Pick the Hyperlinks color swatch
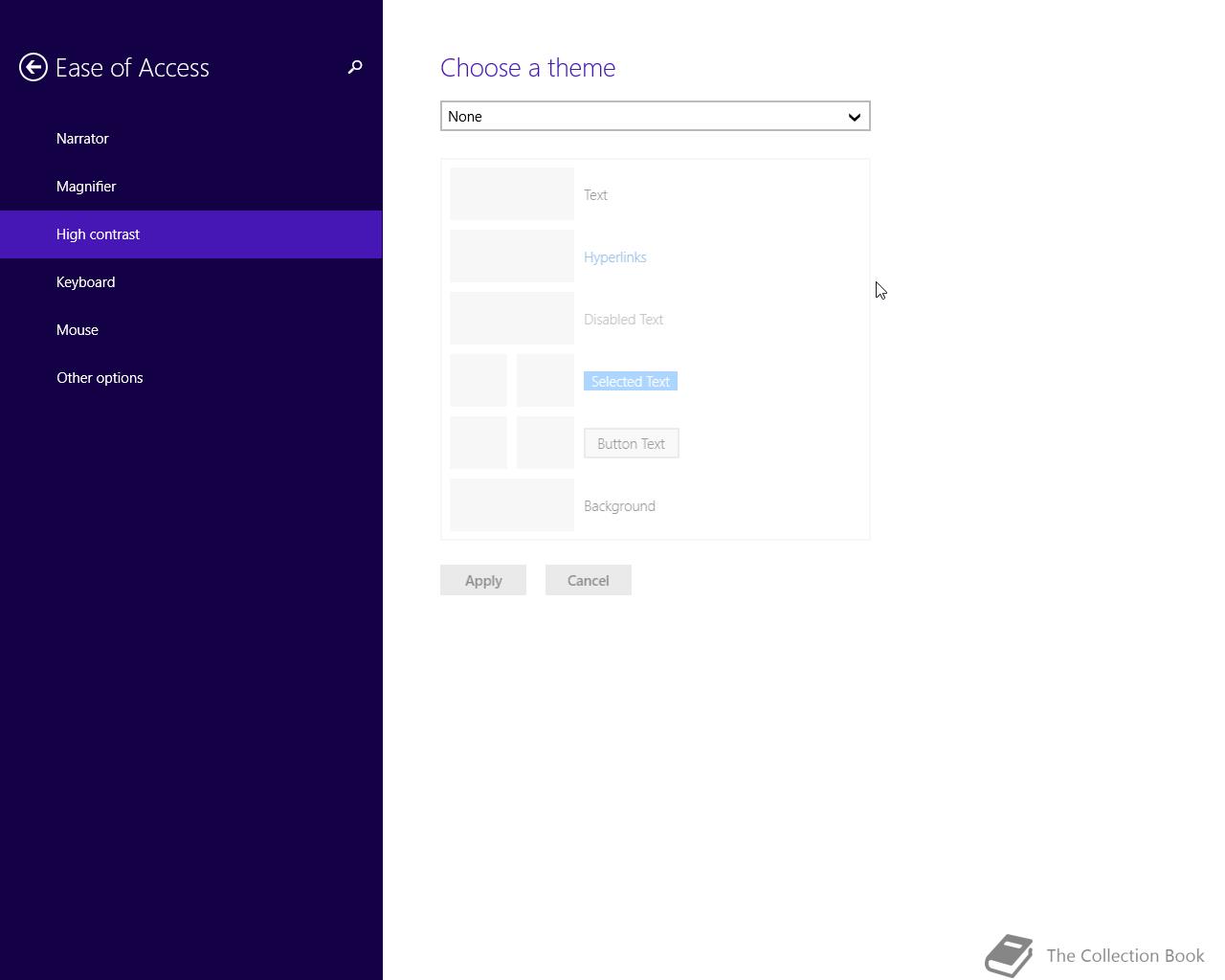Image resolution: width=1225 pixels, height=980 pixels. click(512, 256)
